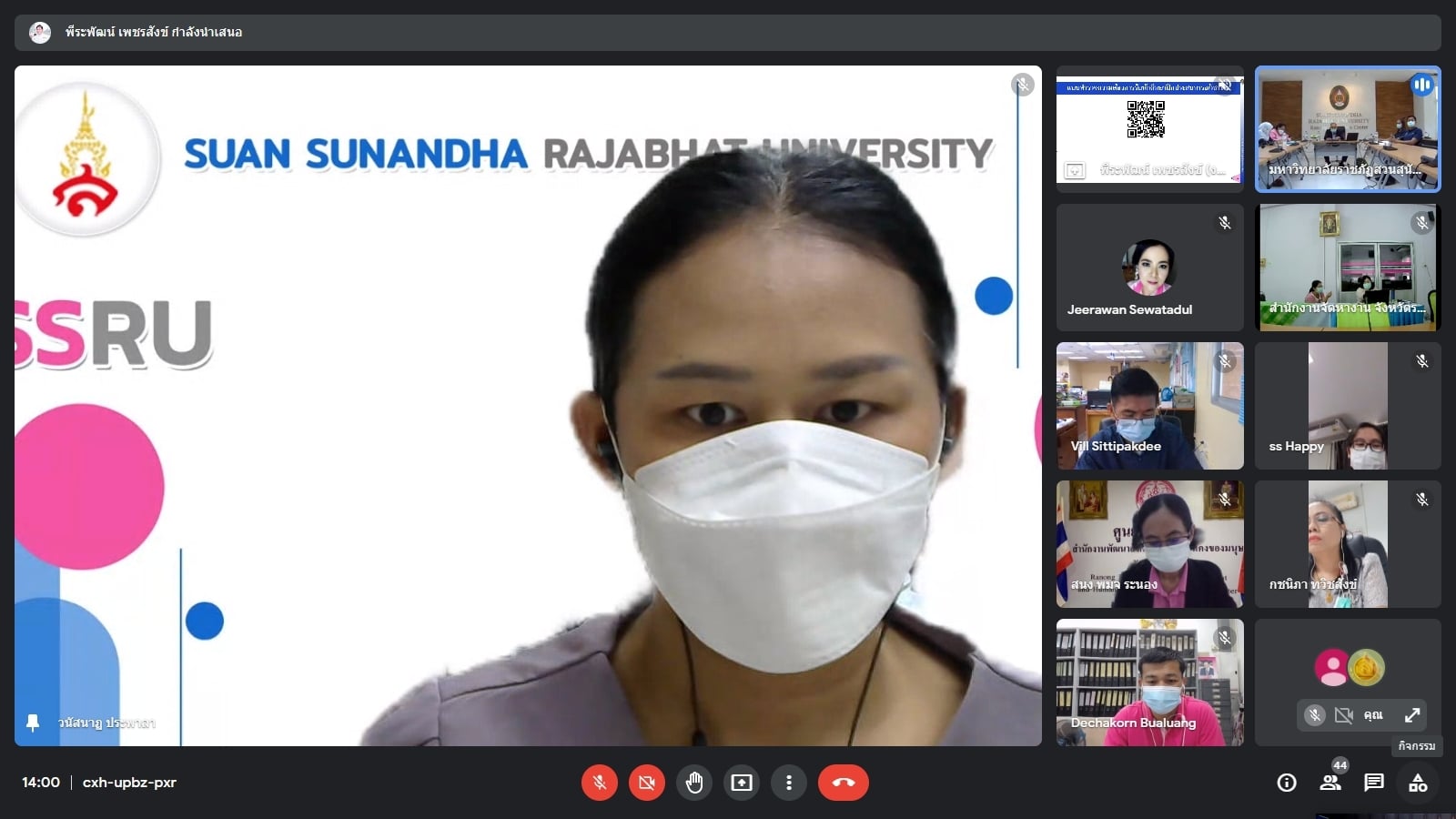
Task: Raise your hand
Action: 694,783
